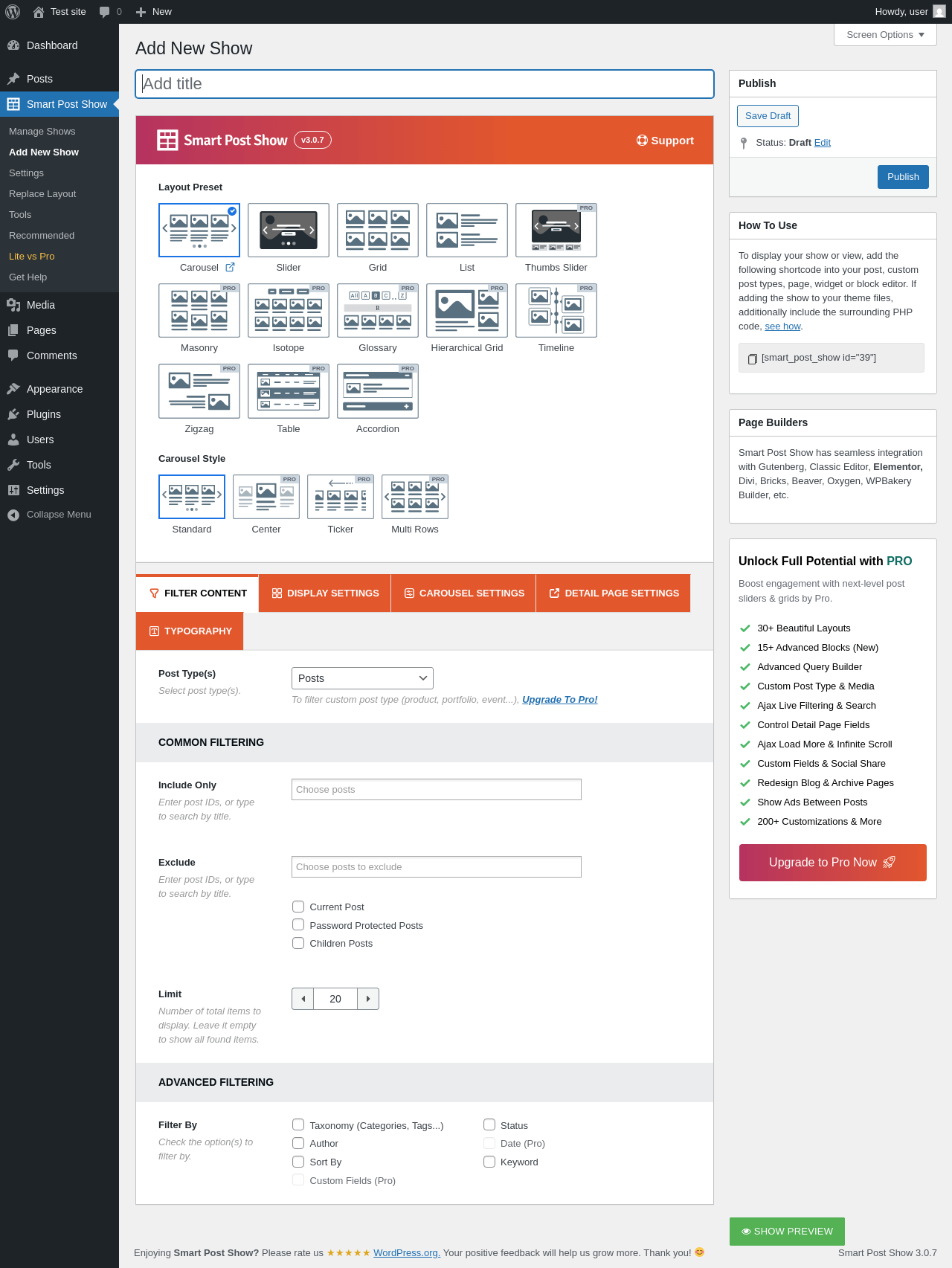Check the Sort By filter option

pos(298,1162)
